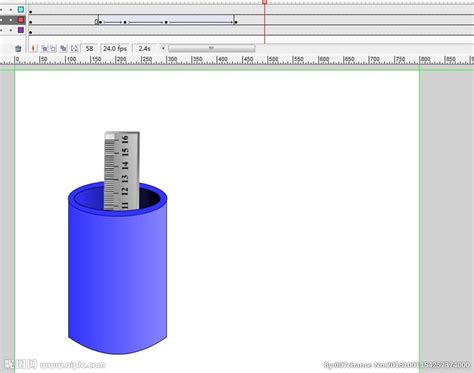Click the Delete layer trash icon
Viewport: 474px width, 373px height.
pos(18,49)
